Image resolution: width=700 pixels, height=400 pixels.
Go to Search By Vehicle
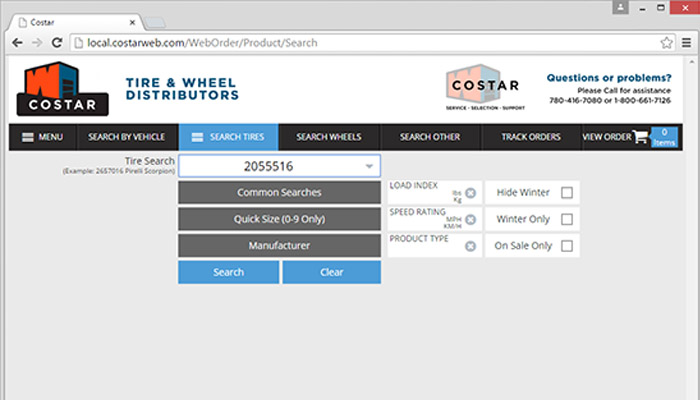click(126, 137)
